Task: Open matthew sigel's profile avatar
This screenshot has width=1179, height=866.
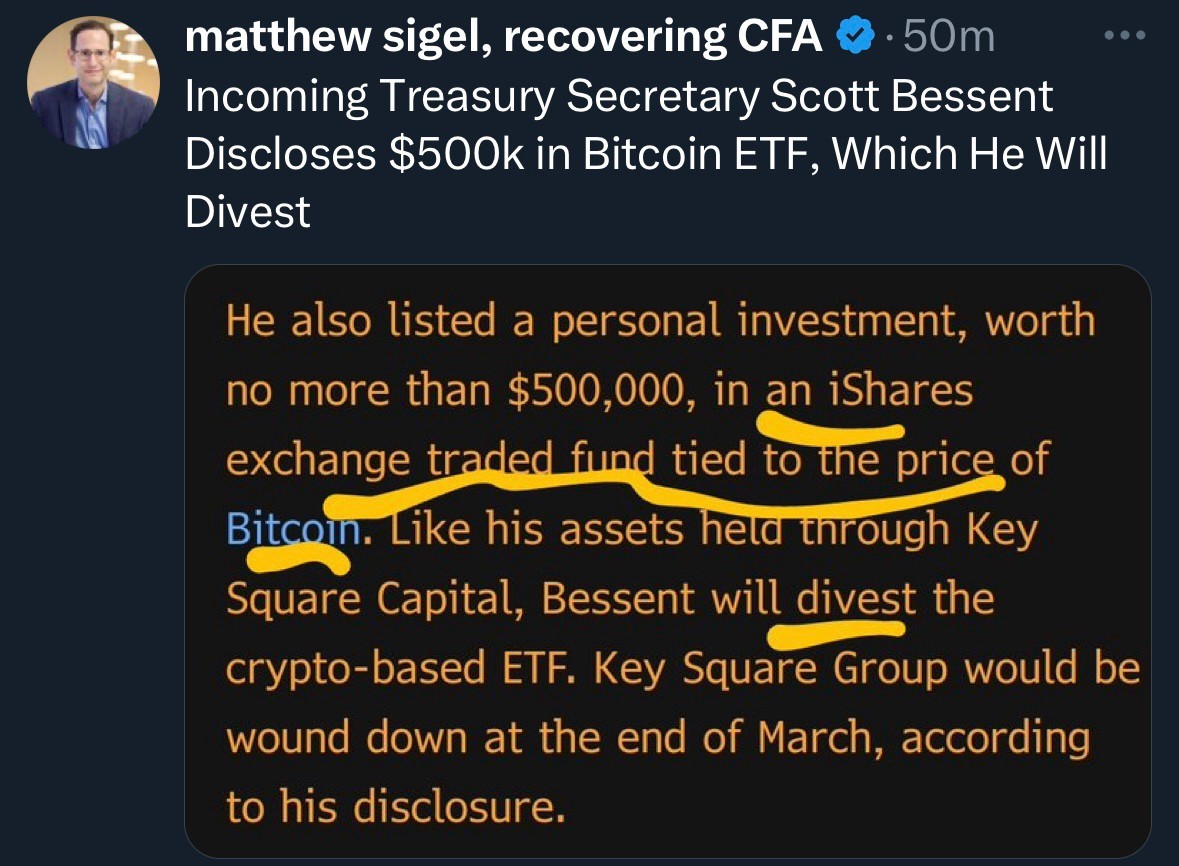Action: pos(92,83)
